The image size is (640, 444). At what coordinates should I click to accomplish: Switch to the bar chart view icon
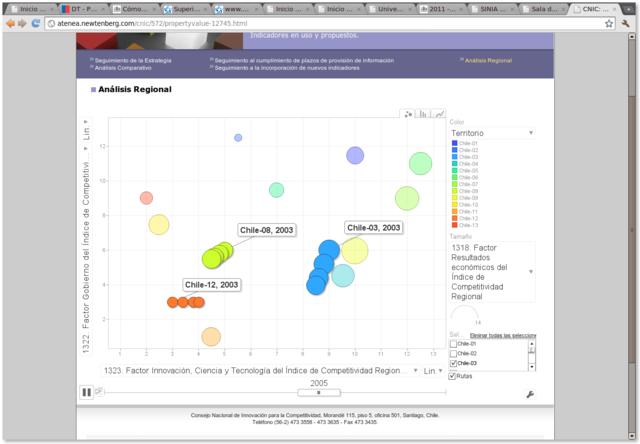click(x=423, y=114)
